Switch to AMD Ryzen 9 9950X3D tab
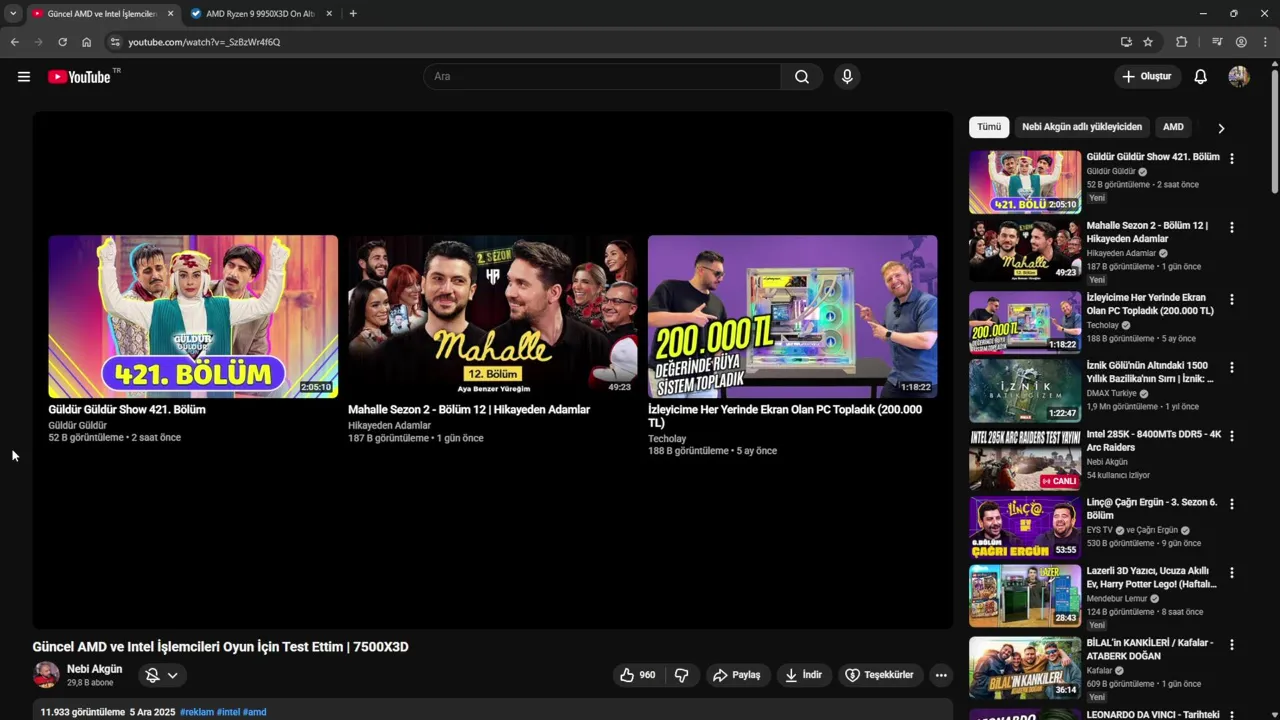The image size is (1280, 720). pos(260,14)
